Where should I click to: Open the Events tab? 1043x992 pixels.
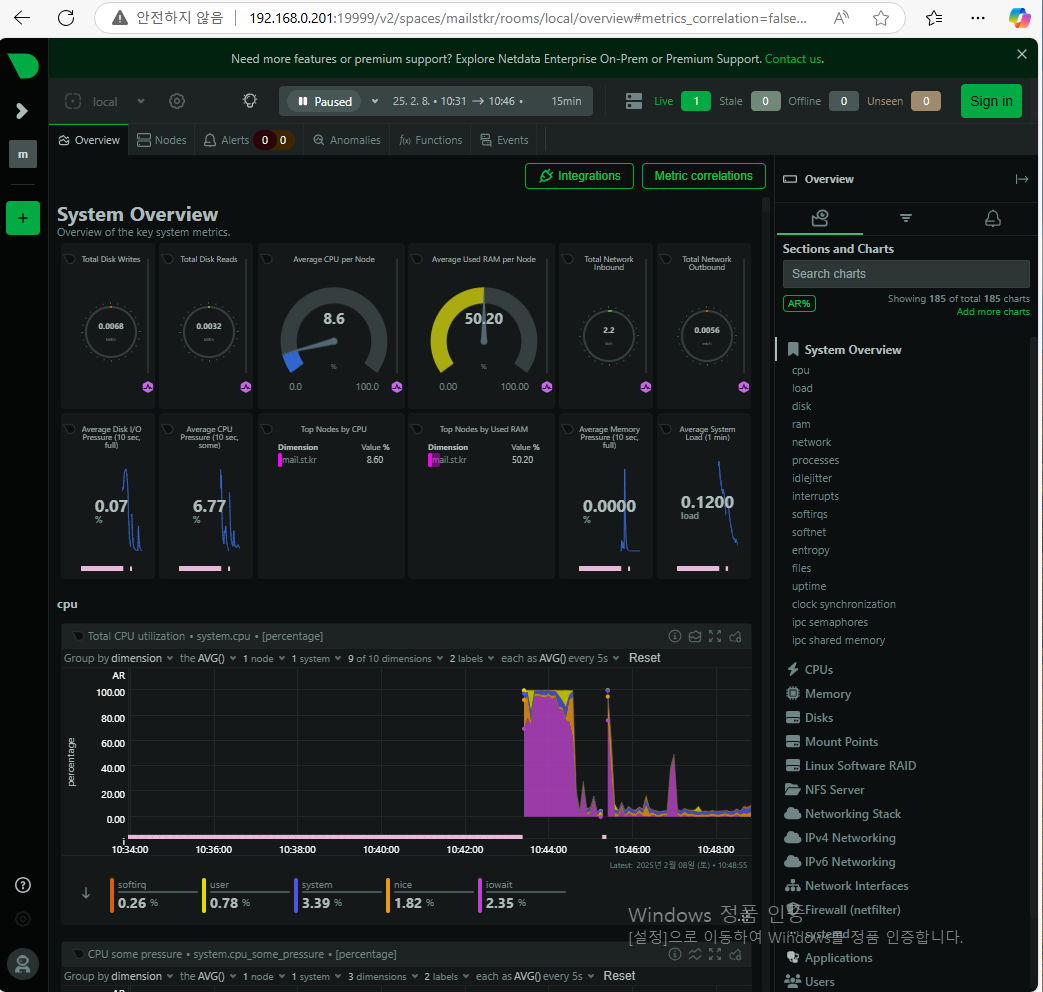(504, 140)
